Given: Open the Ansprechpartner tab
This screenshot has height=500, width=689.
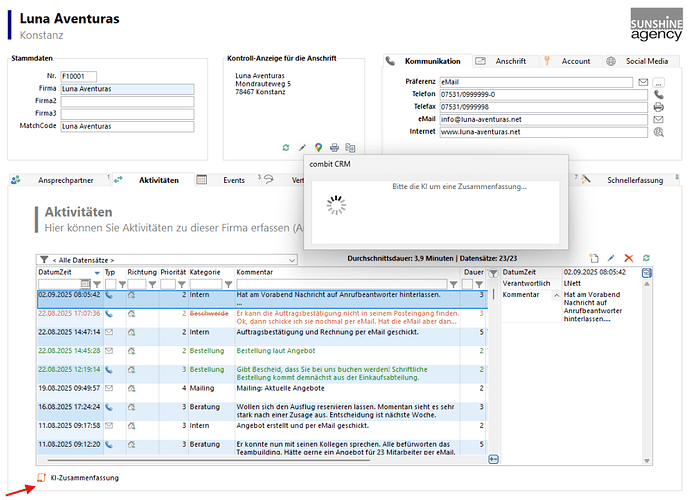Looking at the screenshot, I should pyautogui.click(x=64, y=180).
